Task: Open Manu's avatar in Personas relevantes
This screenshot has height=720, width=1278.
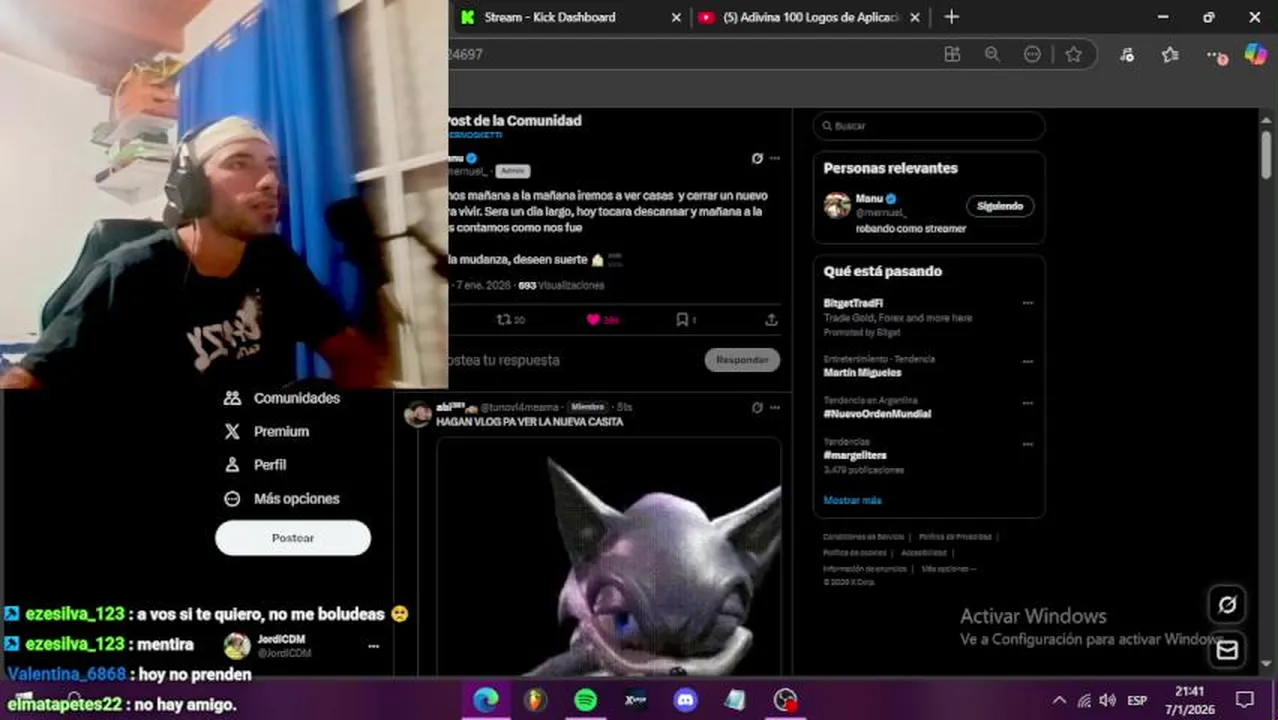Action: (837, 205)
